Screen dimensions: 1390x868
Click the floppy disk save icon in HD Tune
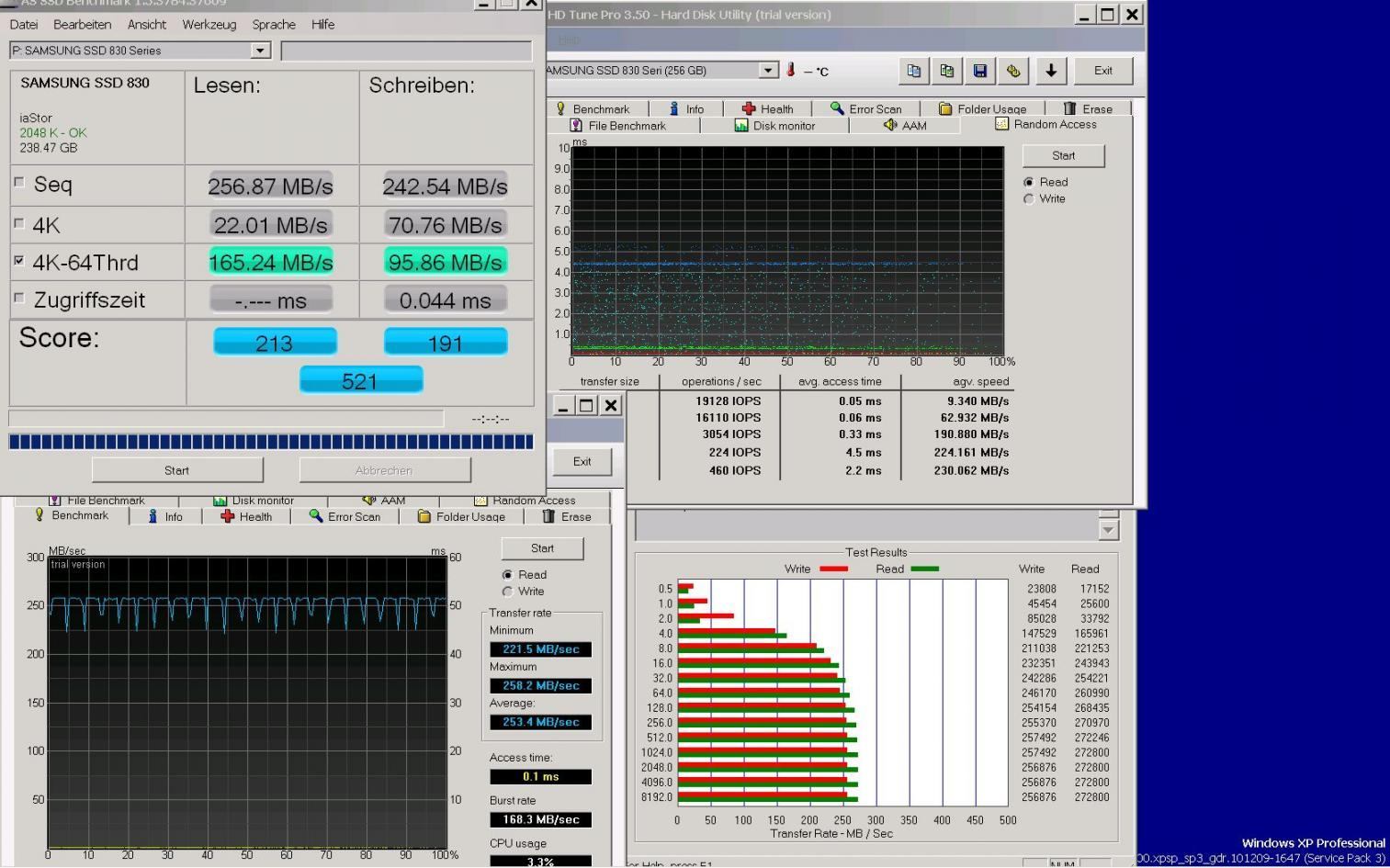(x=980, y=71)
